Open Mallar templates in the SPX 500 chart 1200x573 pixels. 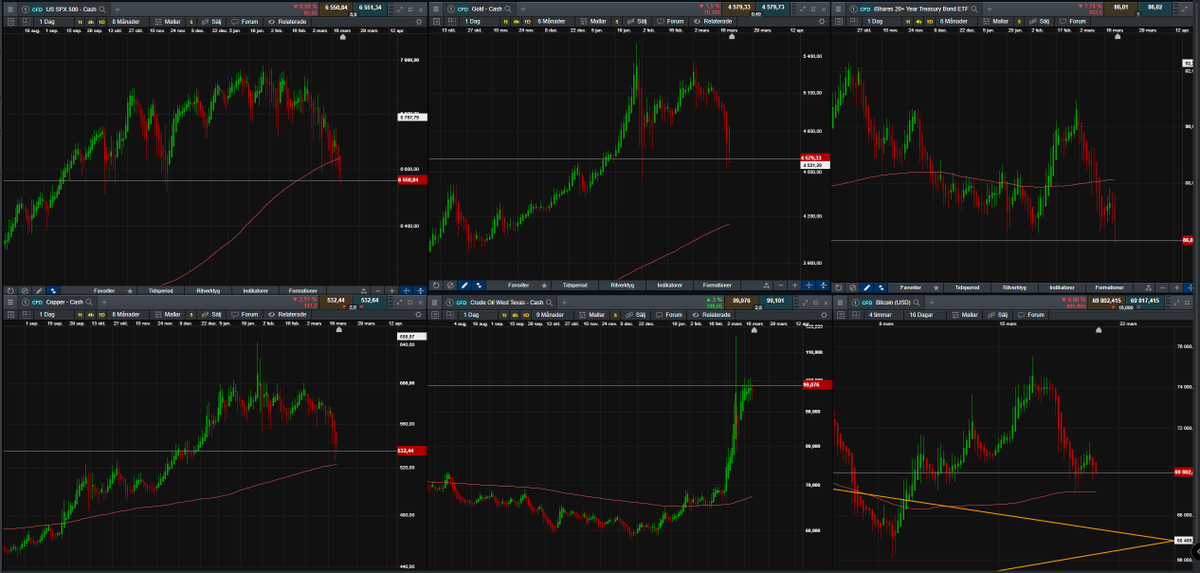(168, 22)
